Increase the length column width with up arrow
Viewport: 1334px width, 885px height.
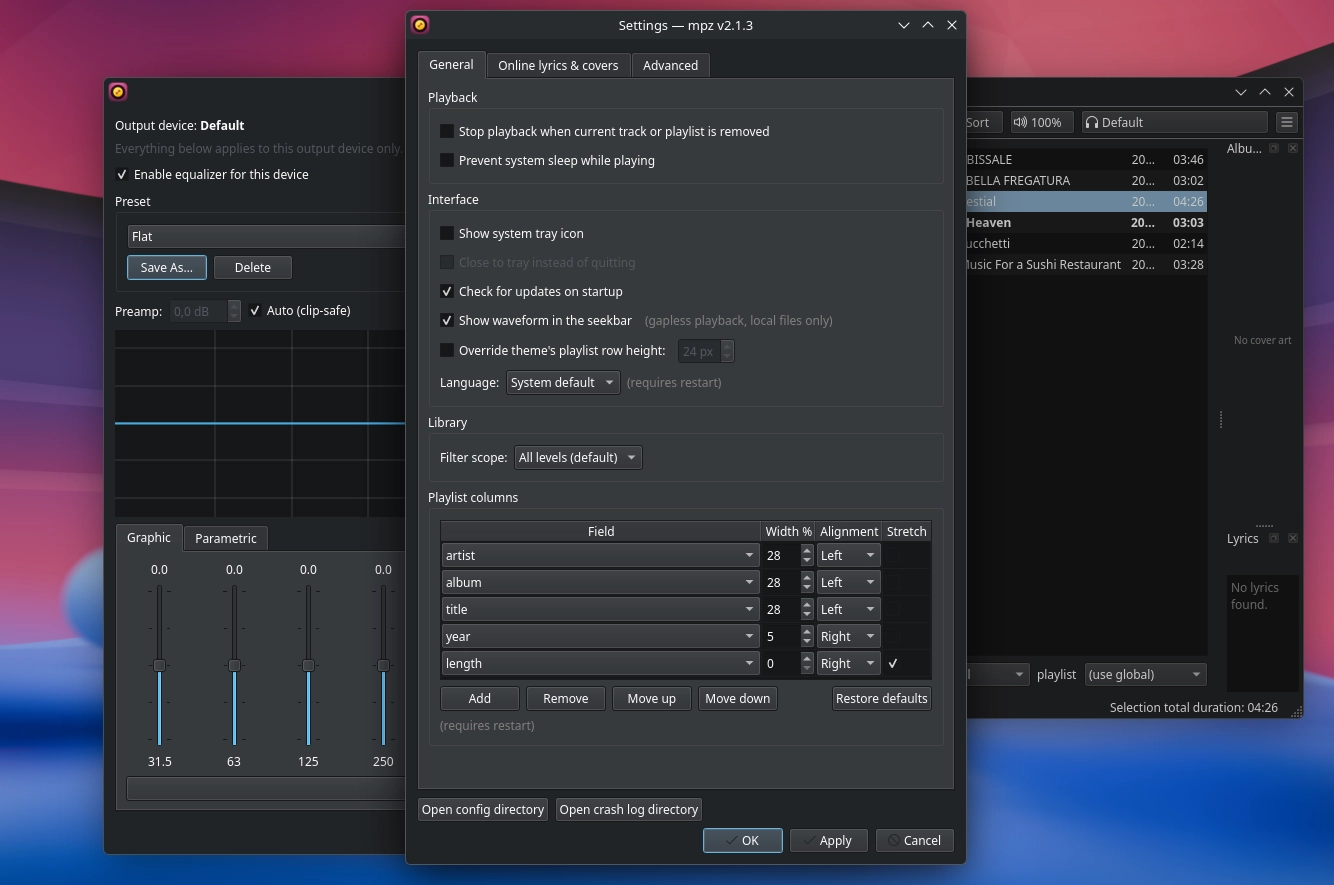[x=807, y=658]
